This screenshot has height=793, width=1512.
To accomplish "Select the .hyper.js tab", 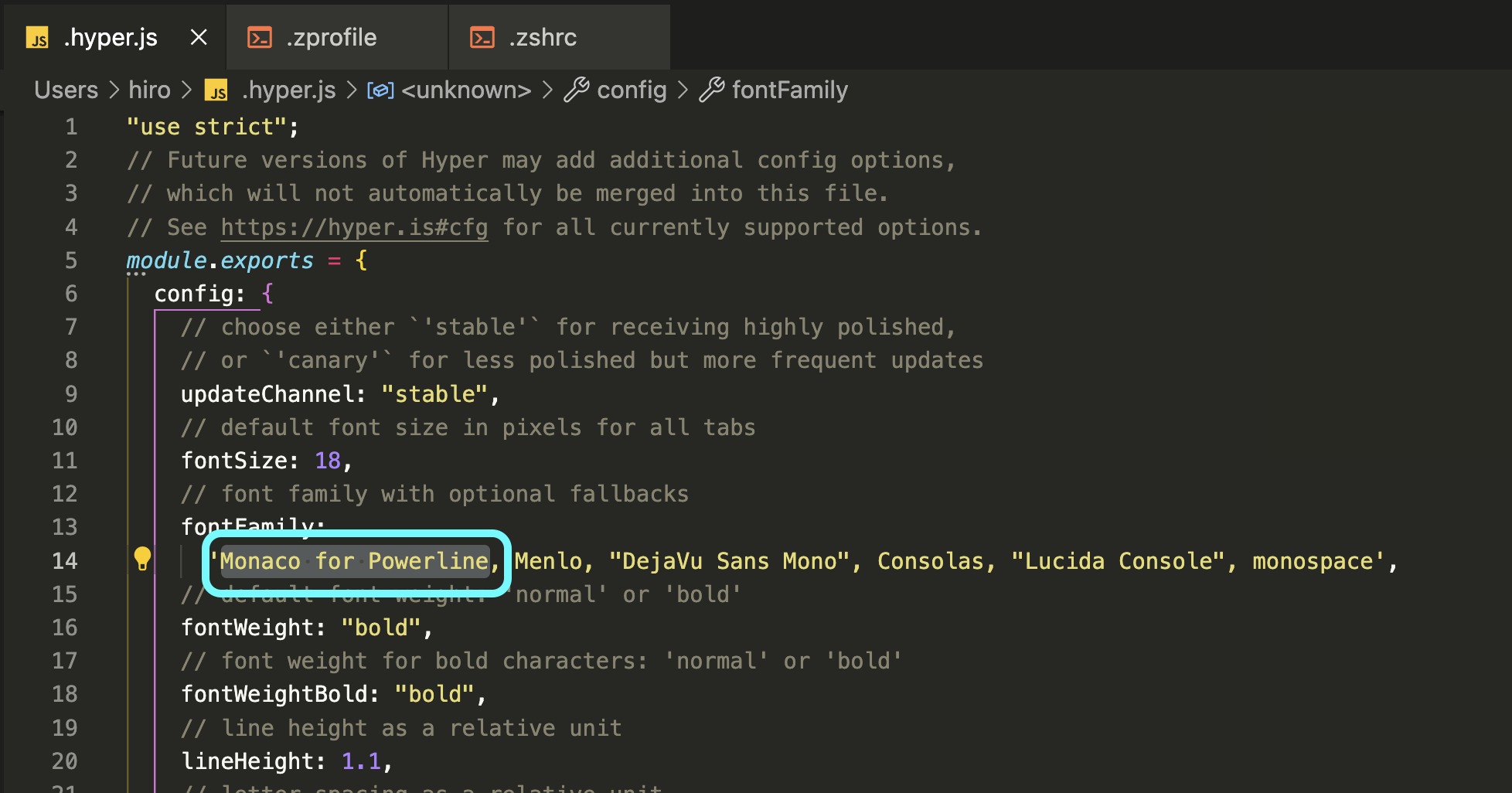I will 114,37.
